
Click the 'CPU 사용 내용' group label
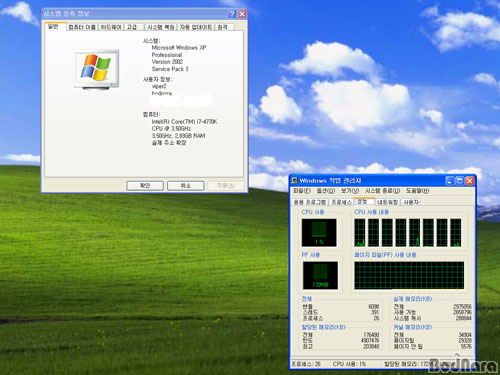click(371, 212)
